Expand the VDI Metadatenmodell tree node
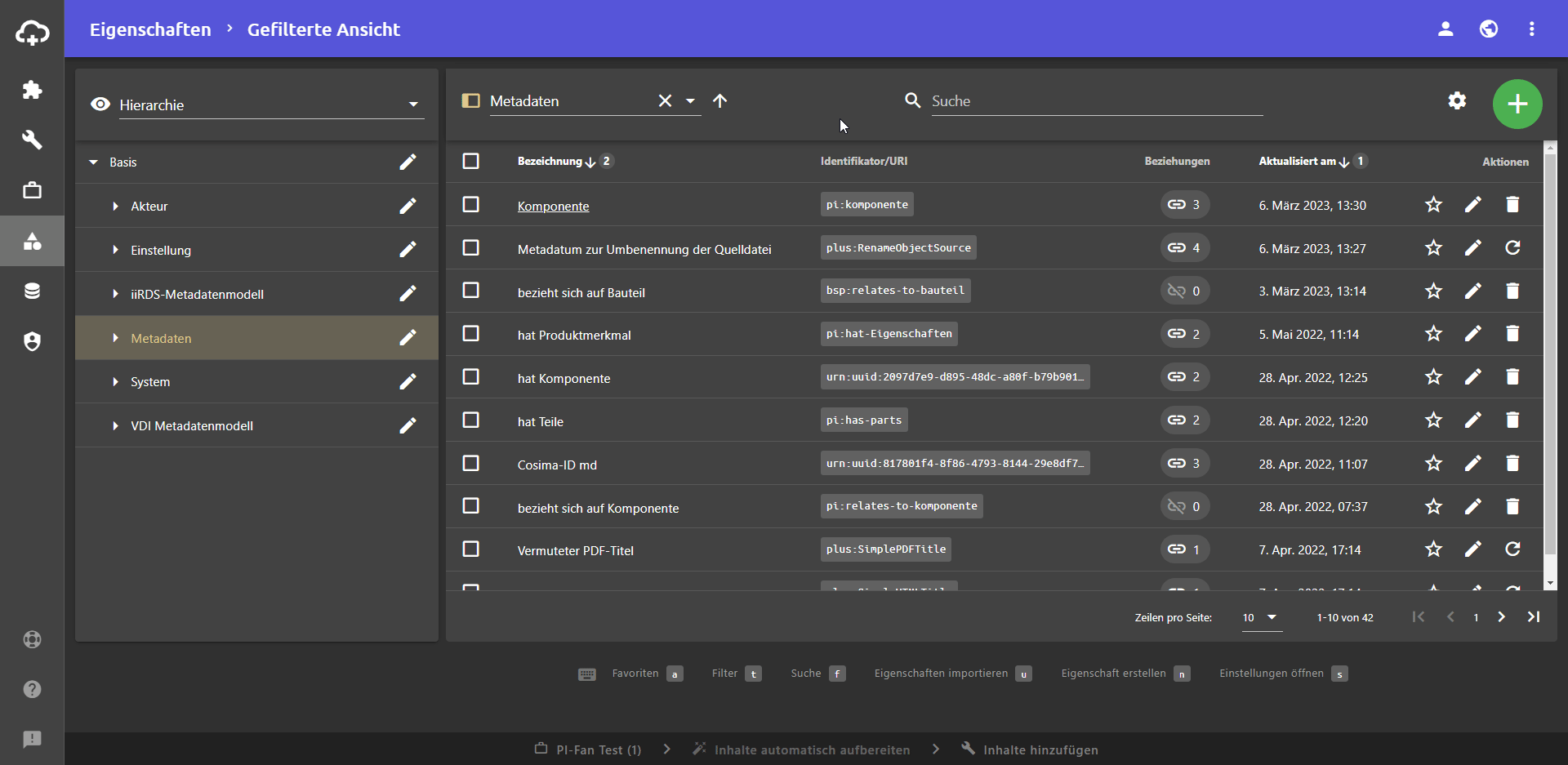 115,425
